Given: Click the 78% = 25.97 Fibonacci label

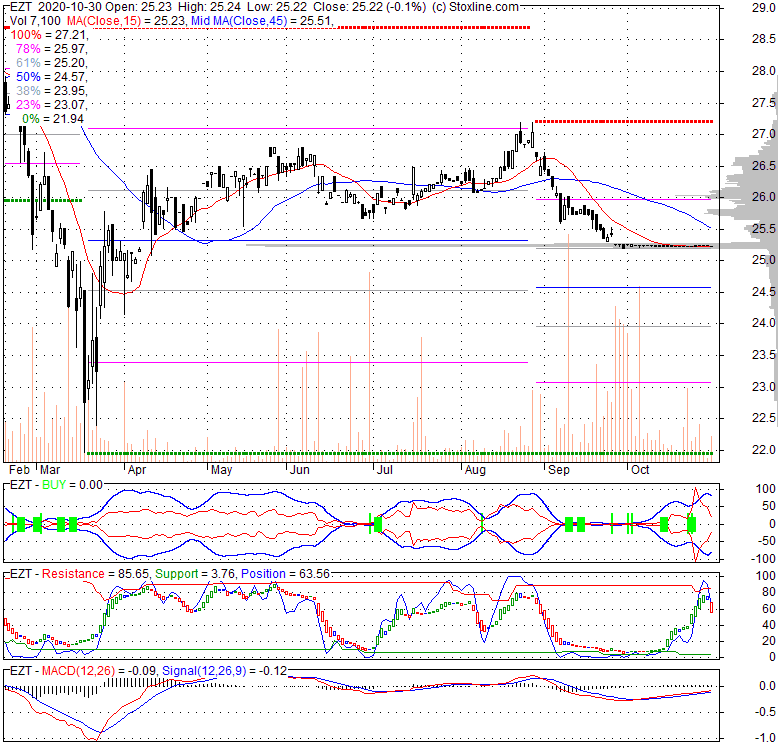Looking at the screenshot, I should 52,49.
